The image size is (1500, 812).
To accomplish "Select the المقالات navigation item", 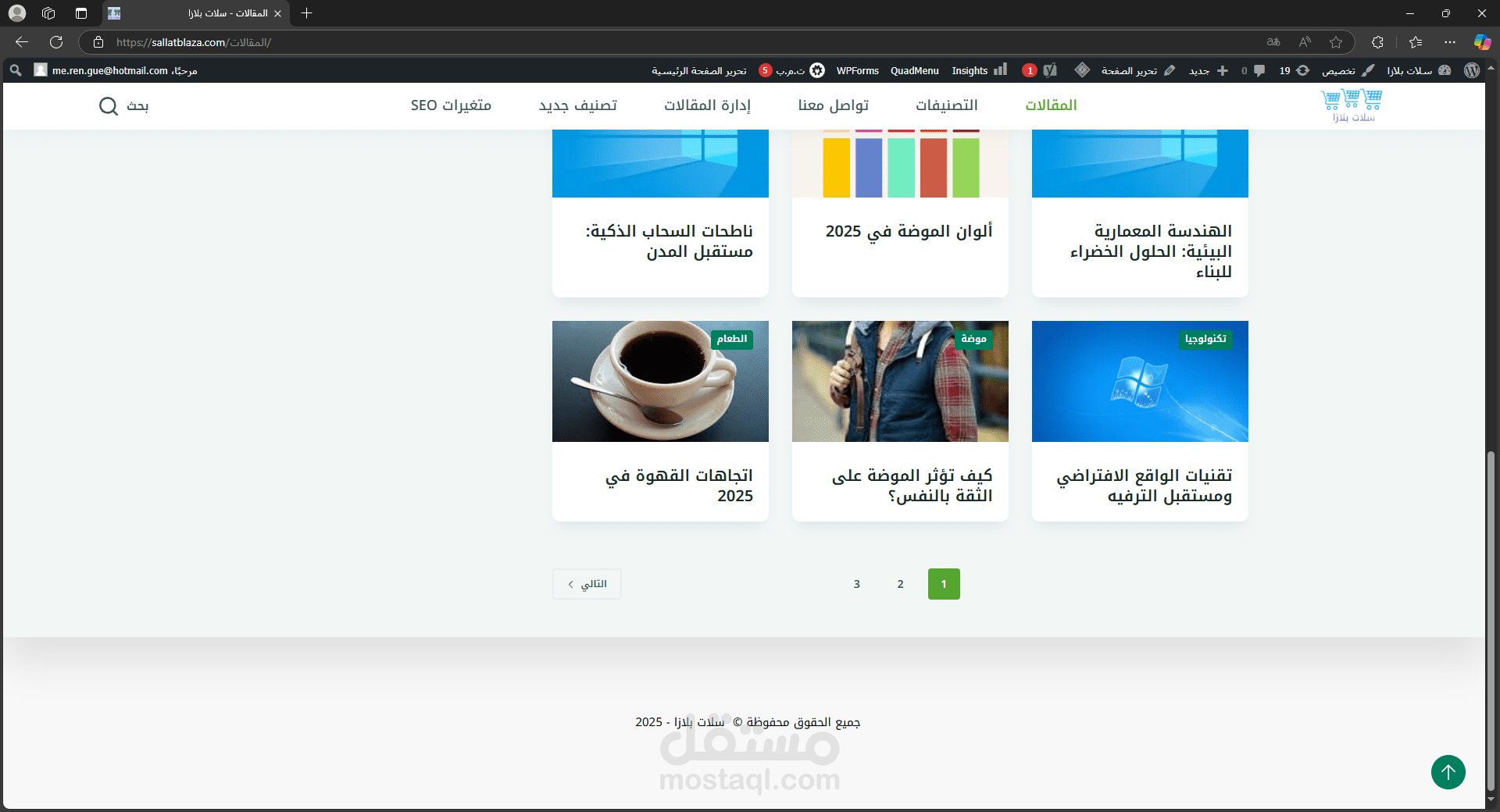I will point(1051,105).
